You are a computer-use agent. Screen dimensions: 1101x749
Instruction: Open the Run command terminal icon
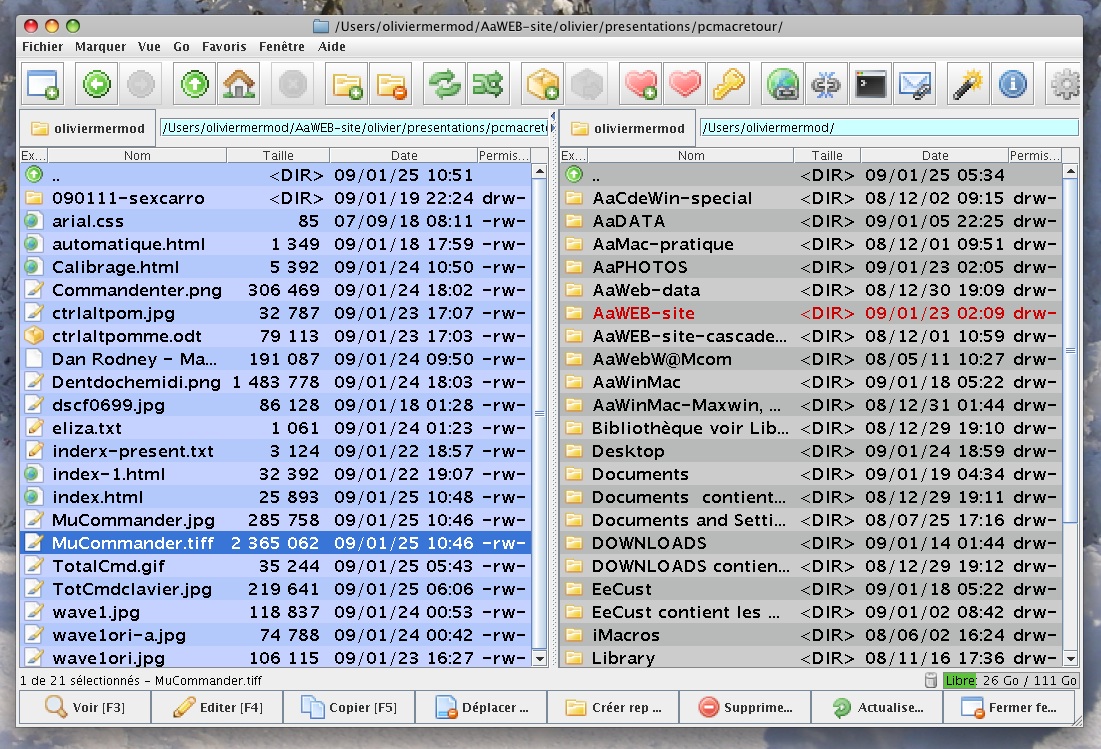(x=870, y=85)
